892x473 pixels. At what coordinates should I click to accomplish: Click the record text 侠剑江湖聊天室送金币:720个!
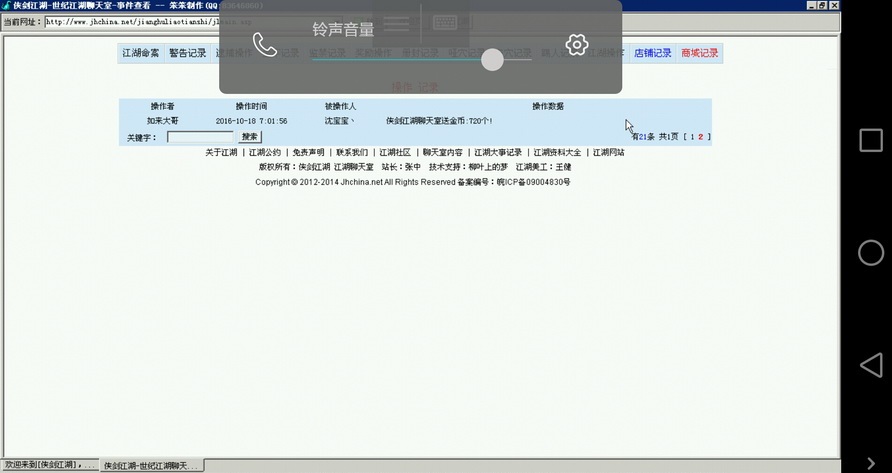[439, 121]
